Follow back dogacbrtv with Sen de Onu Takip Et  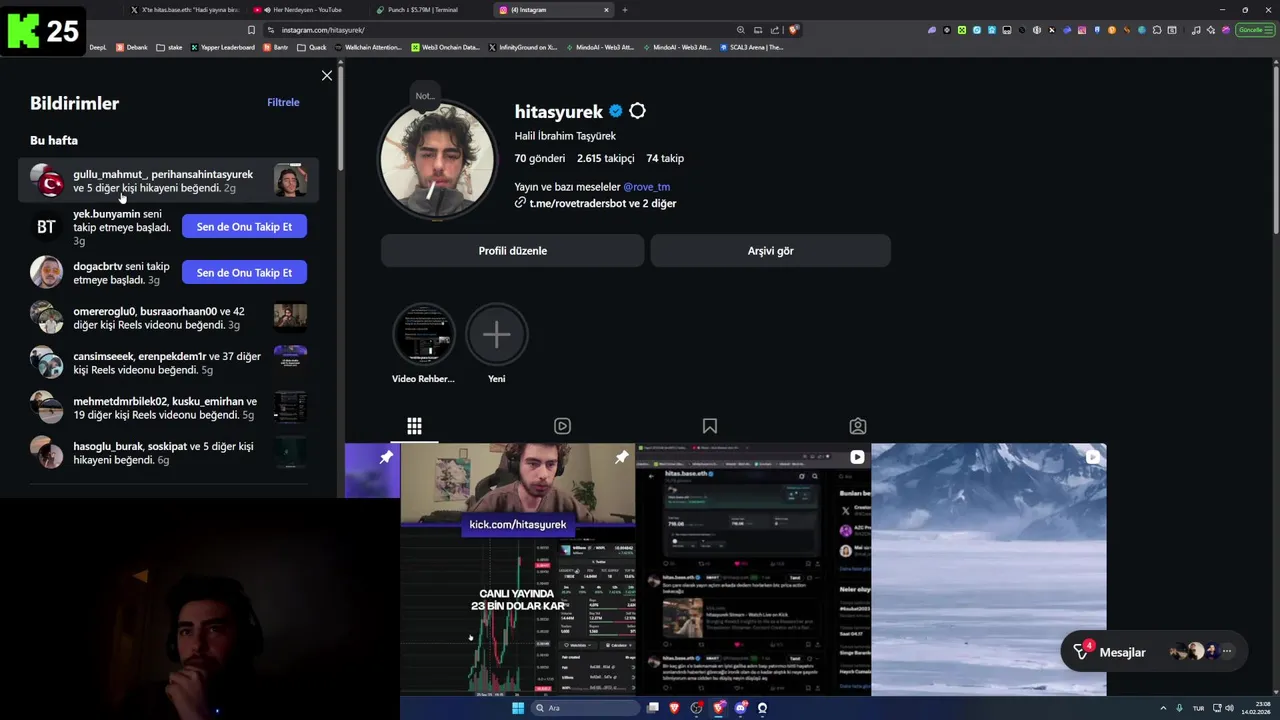244,273
